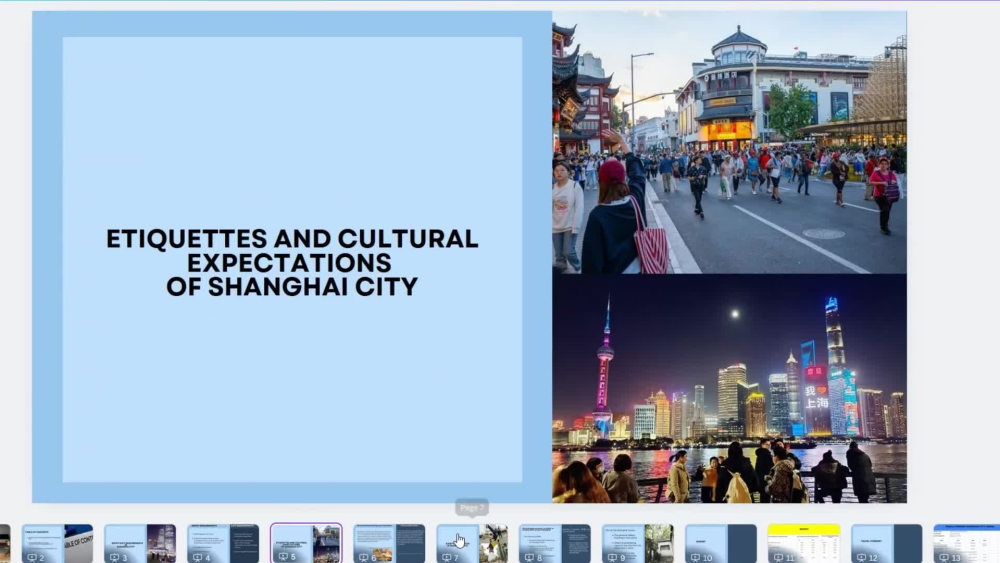This screenshot has height=563, width=1000.
Task: Select the crowded street photo on the slide
Action: (x=730, y=143)
